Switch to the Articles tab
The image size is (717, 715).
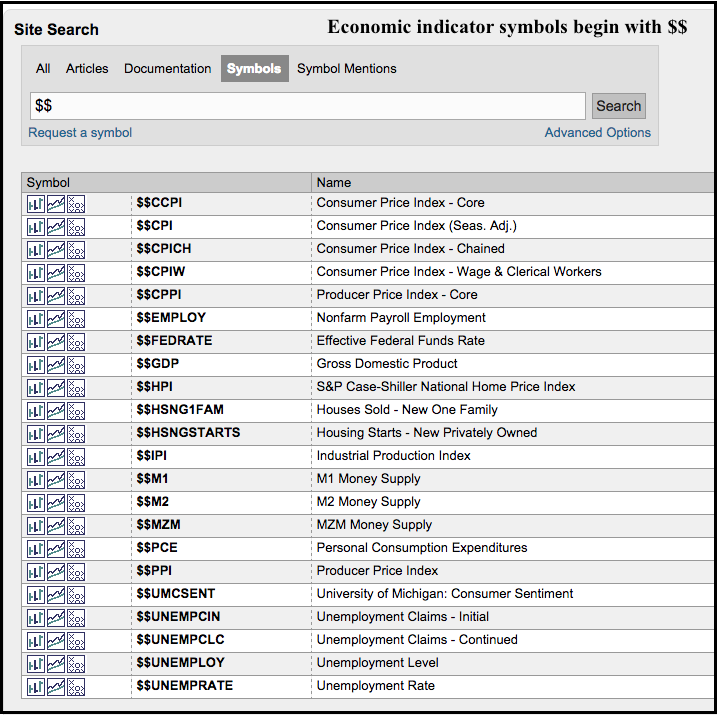87,69
